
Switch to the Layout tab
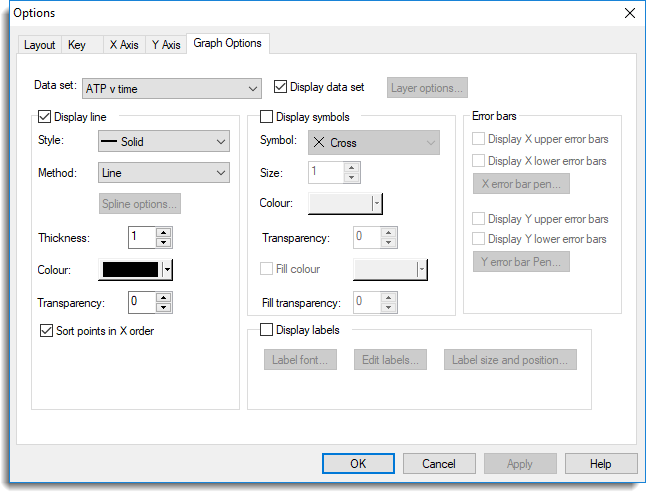pos(39,45)
